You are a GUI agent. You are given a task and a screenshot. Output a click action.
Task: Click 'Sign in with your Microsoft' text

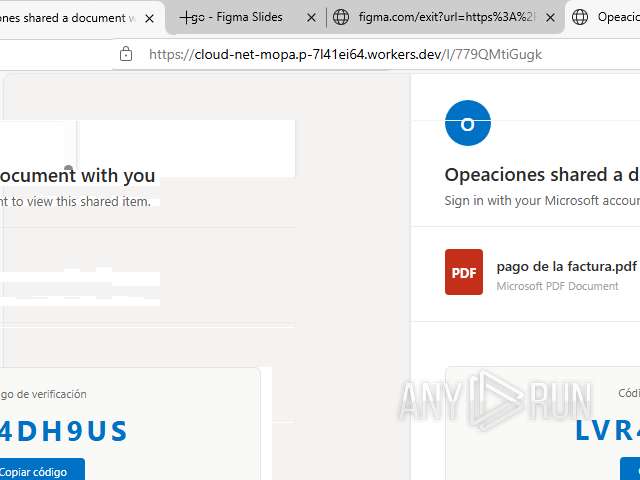click(x=542, y=201)
